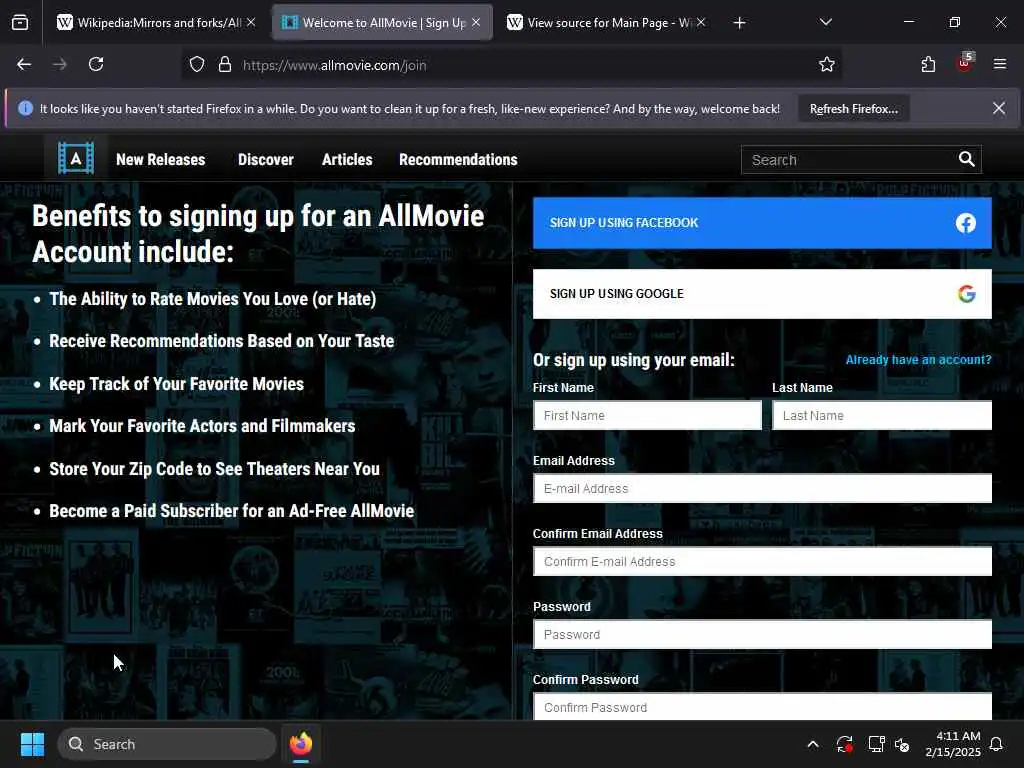Expand the list all tabs dropdown

pyautogui.click(x=825, y=22)
